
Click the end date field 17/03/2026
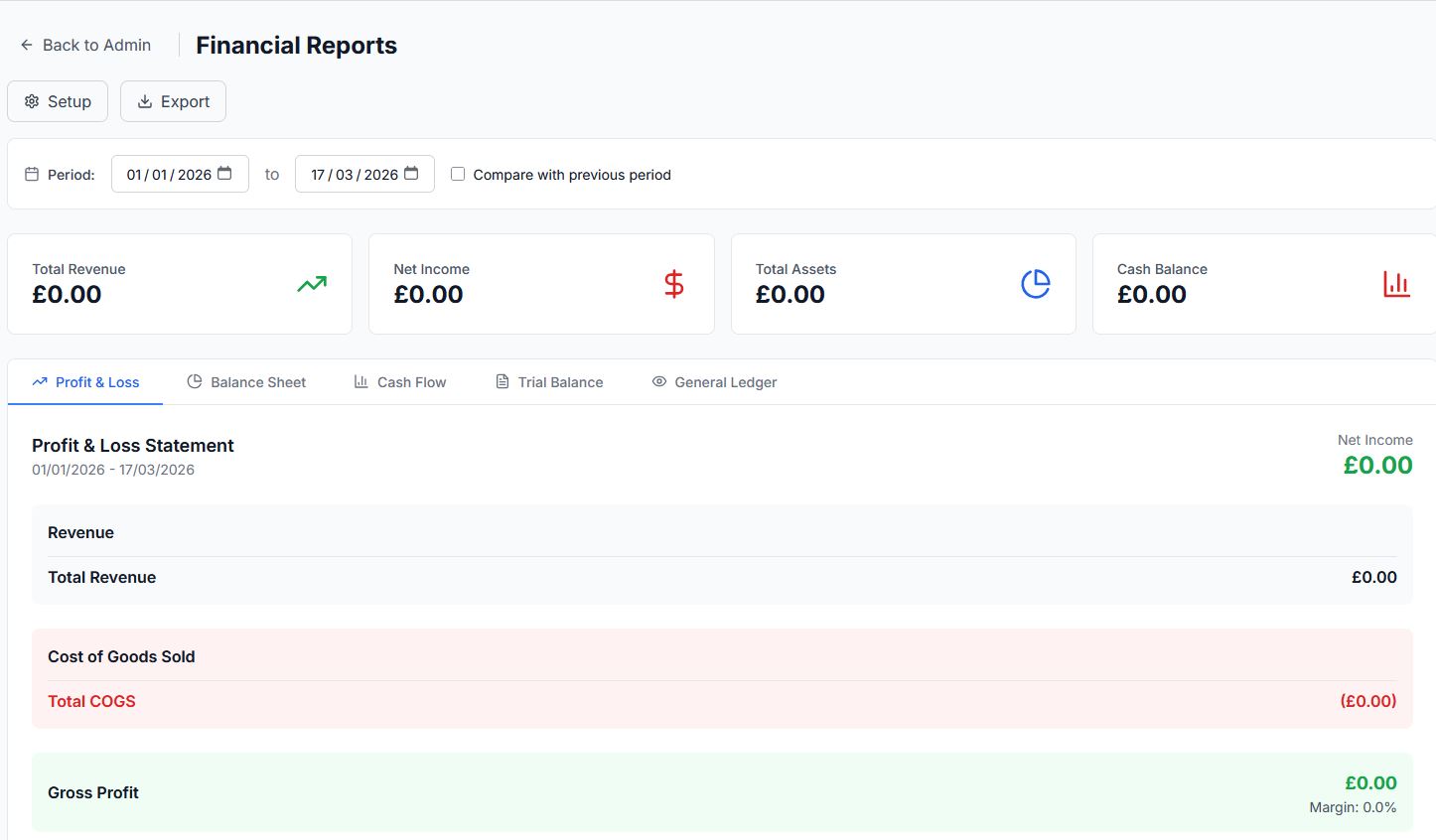364,174
